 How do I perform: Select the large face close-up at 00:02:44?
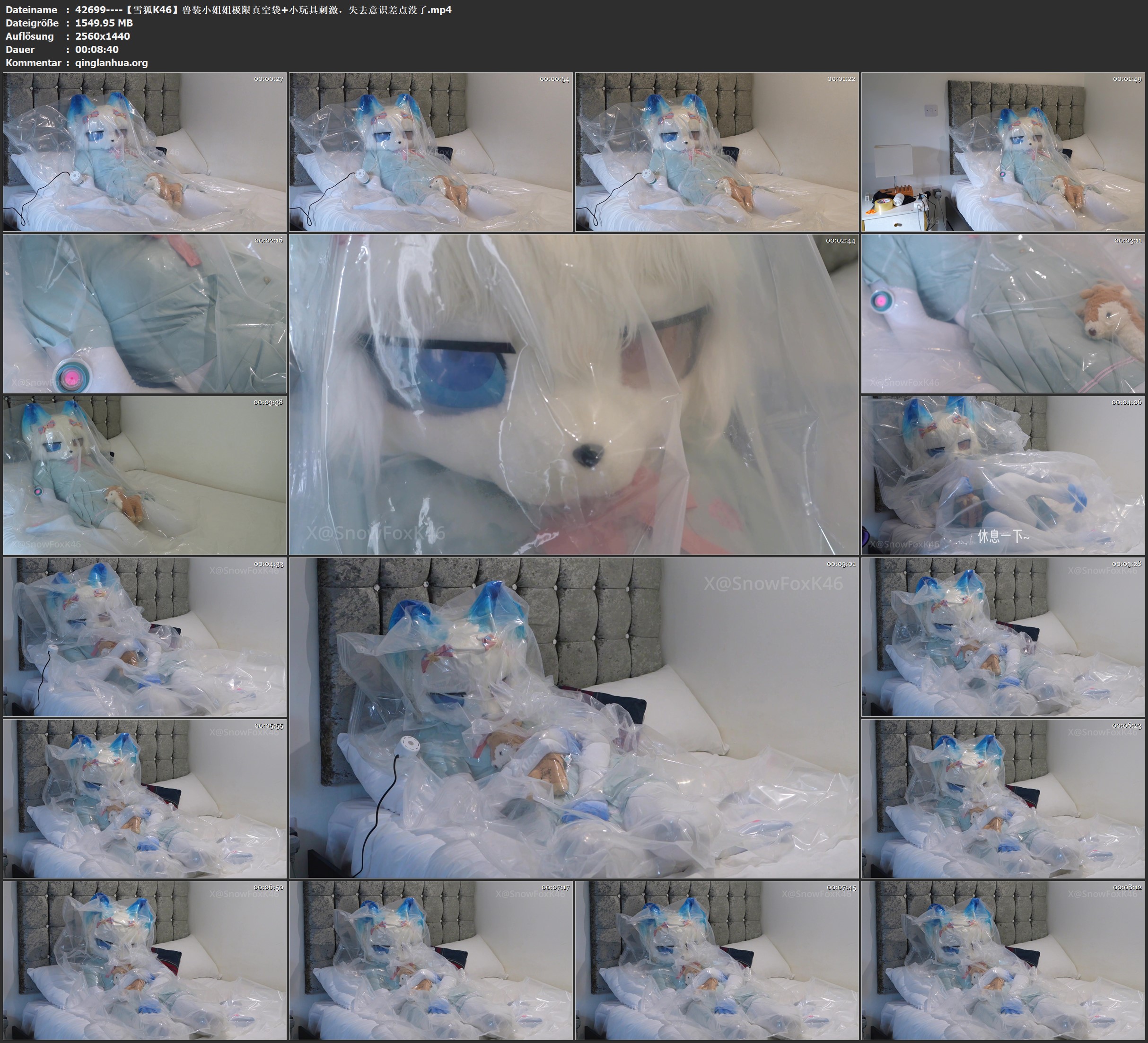pos(573,394)
